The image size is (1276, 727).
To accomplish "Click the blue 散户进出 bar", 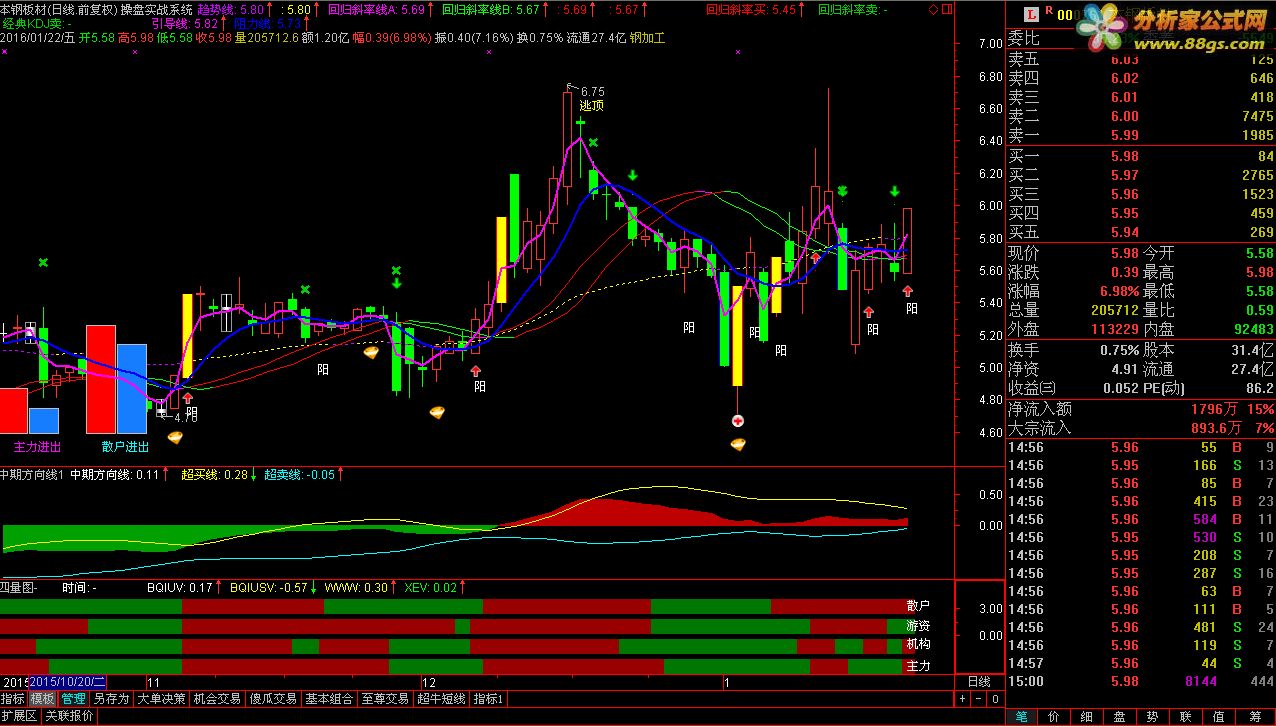I will (132, 389).
